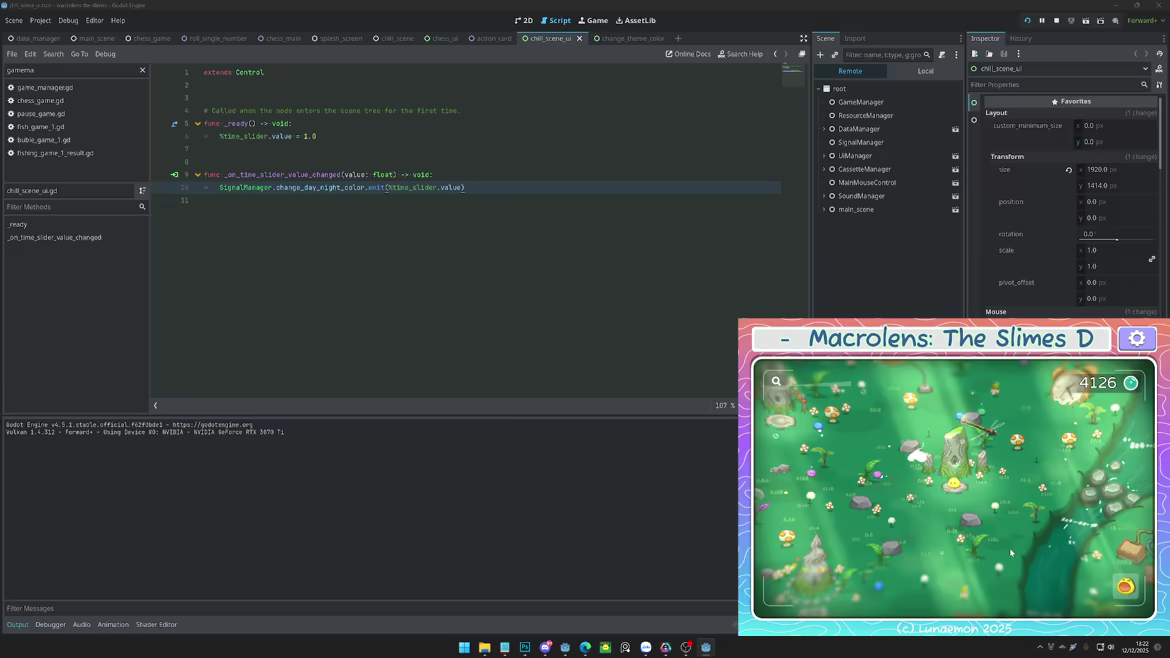Open the Debugger bottom panel
Image resolution: width=1170 pixels, height=658 pixels.
[50, 624]
